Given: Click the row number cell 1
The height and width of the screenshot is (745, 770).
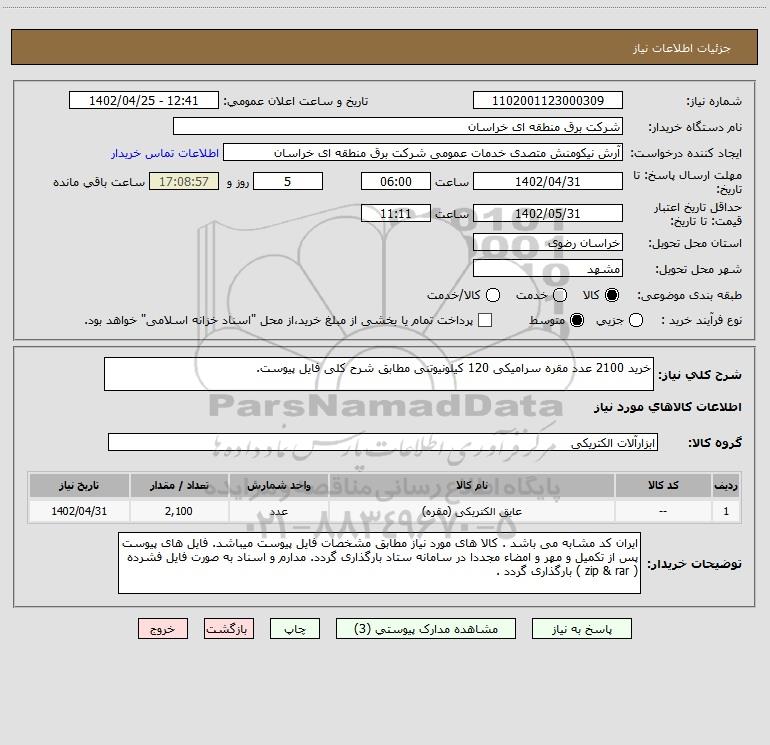Looking at the screenshot, I should click(x=726, y=511).
